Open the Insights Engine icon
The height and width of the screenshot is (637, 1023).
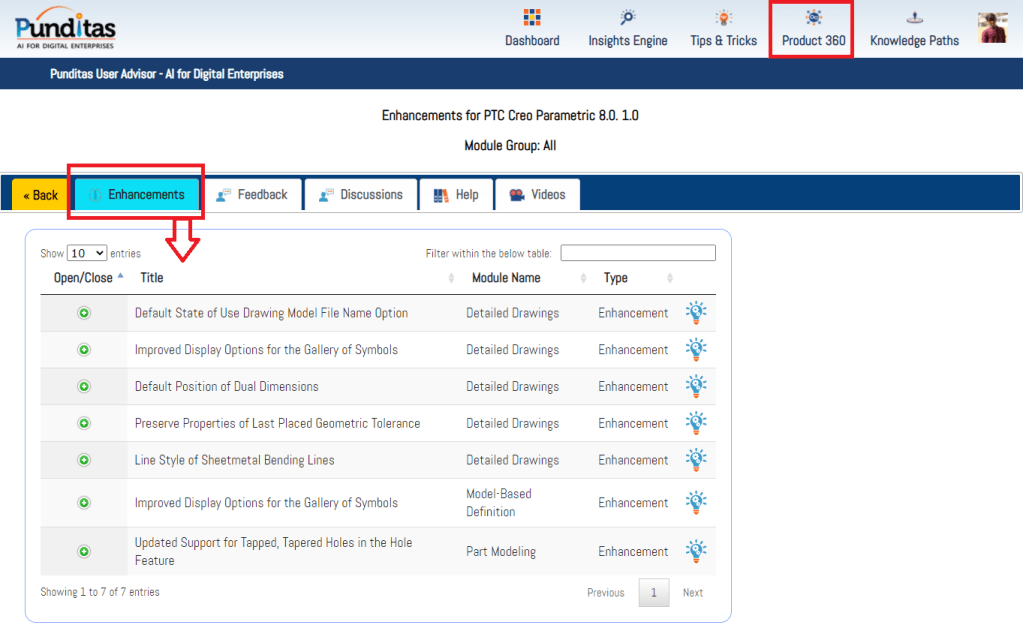(x=627, y=18)
